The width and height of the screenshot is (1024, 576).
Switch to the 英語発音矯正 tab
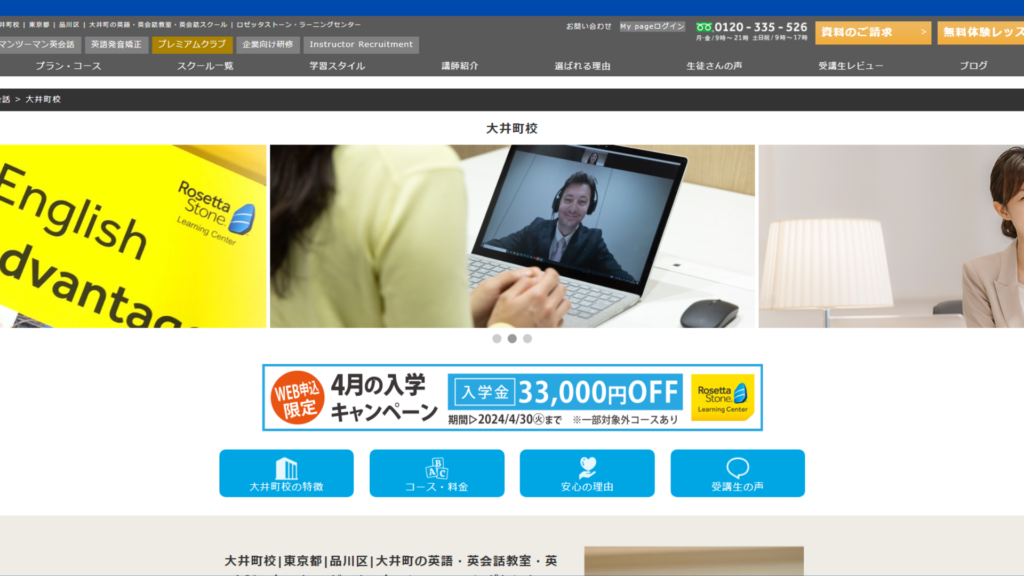click(116, 44)
